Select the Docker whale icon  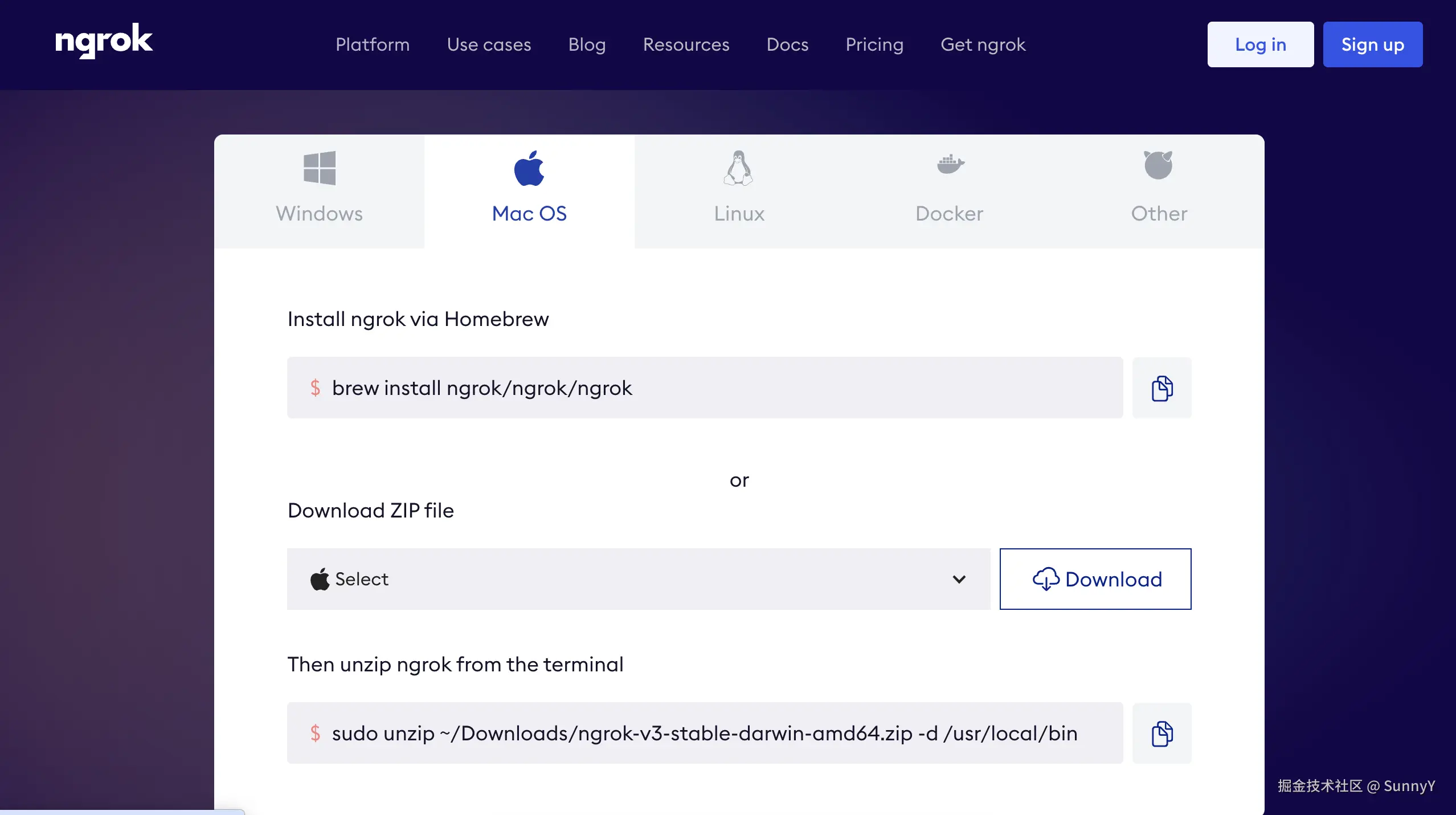tap(950, 165)
